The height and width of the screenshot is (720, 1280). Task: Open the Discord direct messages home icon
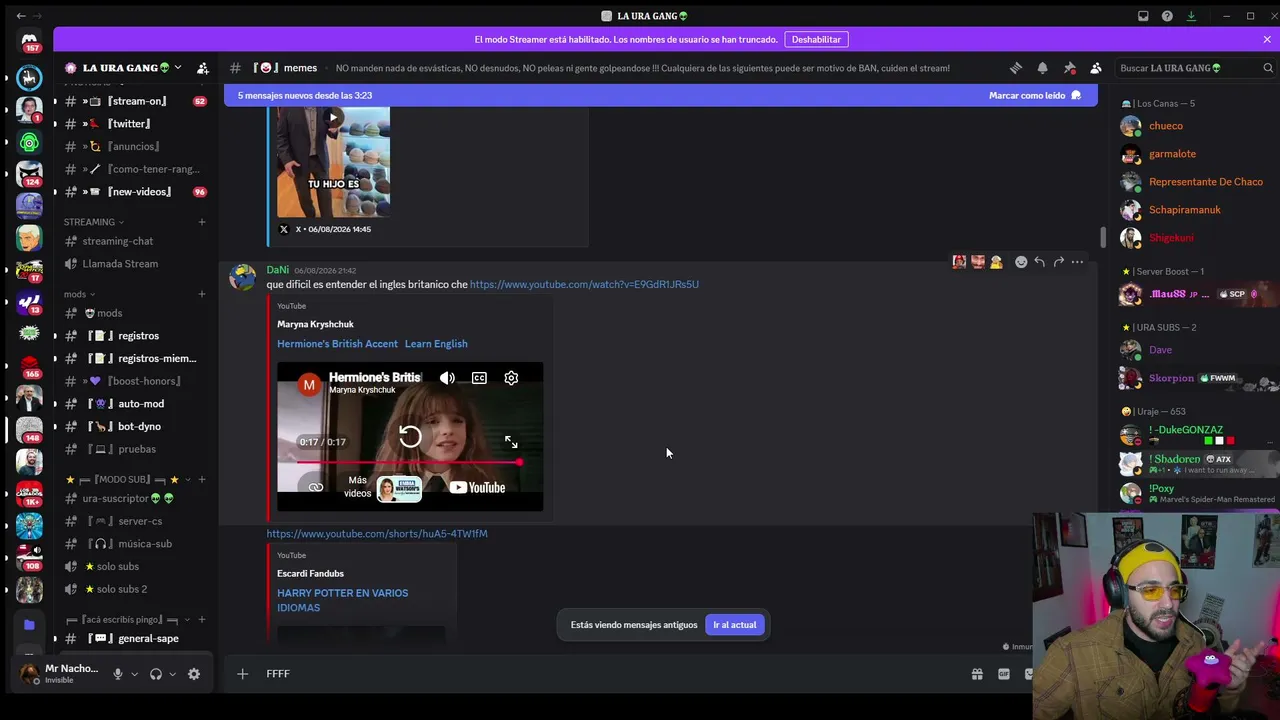(x=29, y=41)
